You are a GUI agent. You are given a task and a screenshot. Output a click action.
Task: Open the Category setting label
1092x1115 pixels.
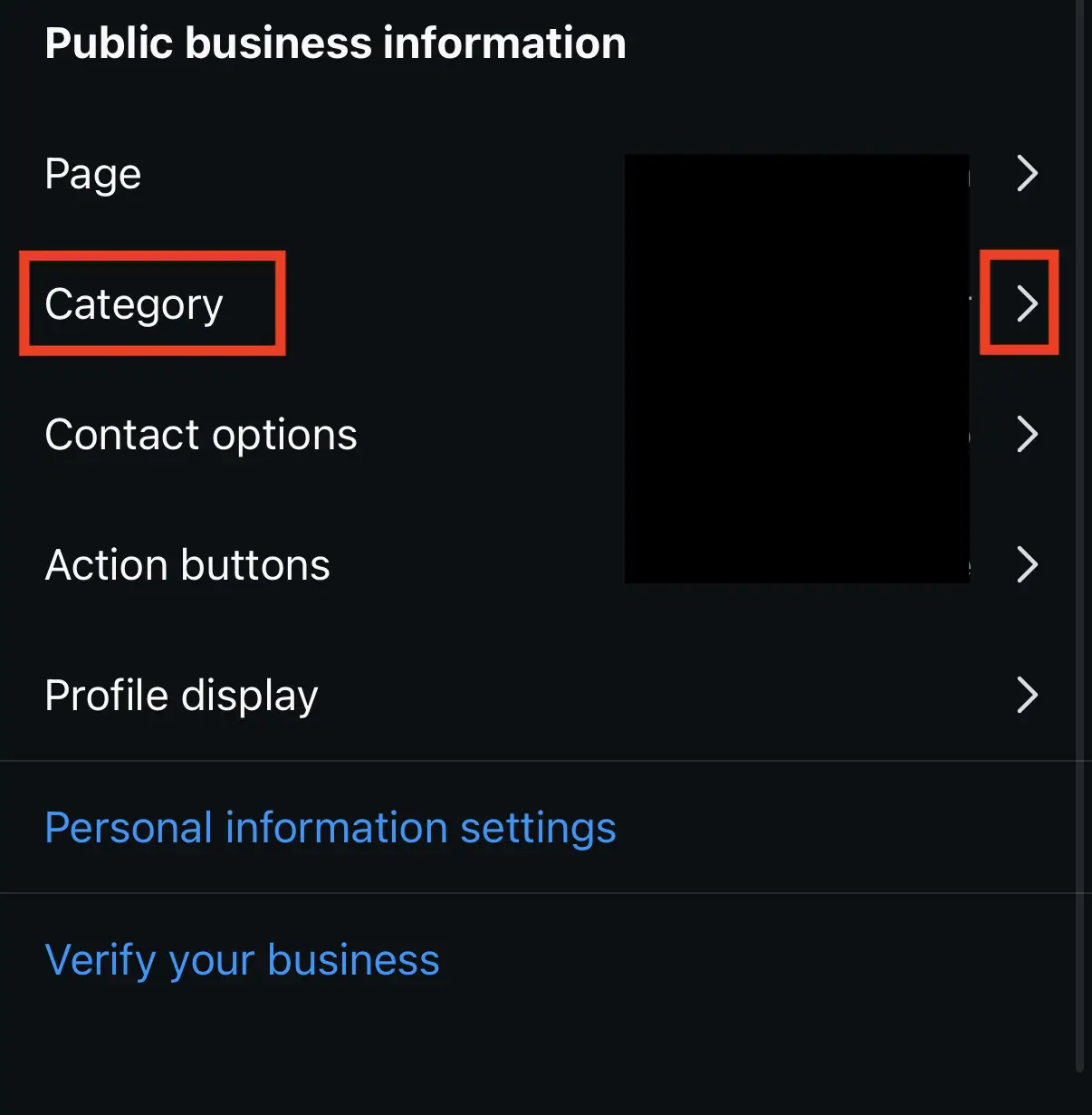point(134,303)
